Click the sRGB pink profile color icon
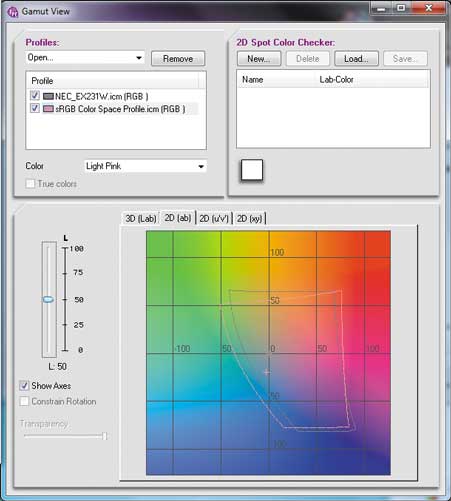Viewport: 451px width, 501px height. (48, 109)
